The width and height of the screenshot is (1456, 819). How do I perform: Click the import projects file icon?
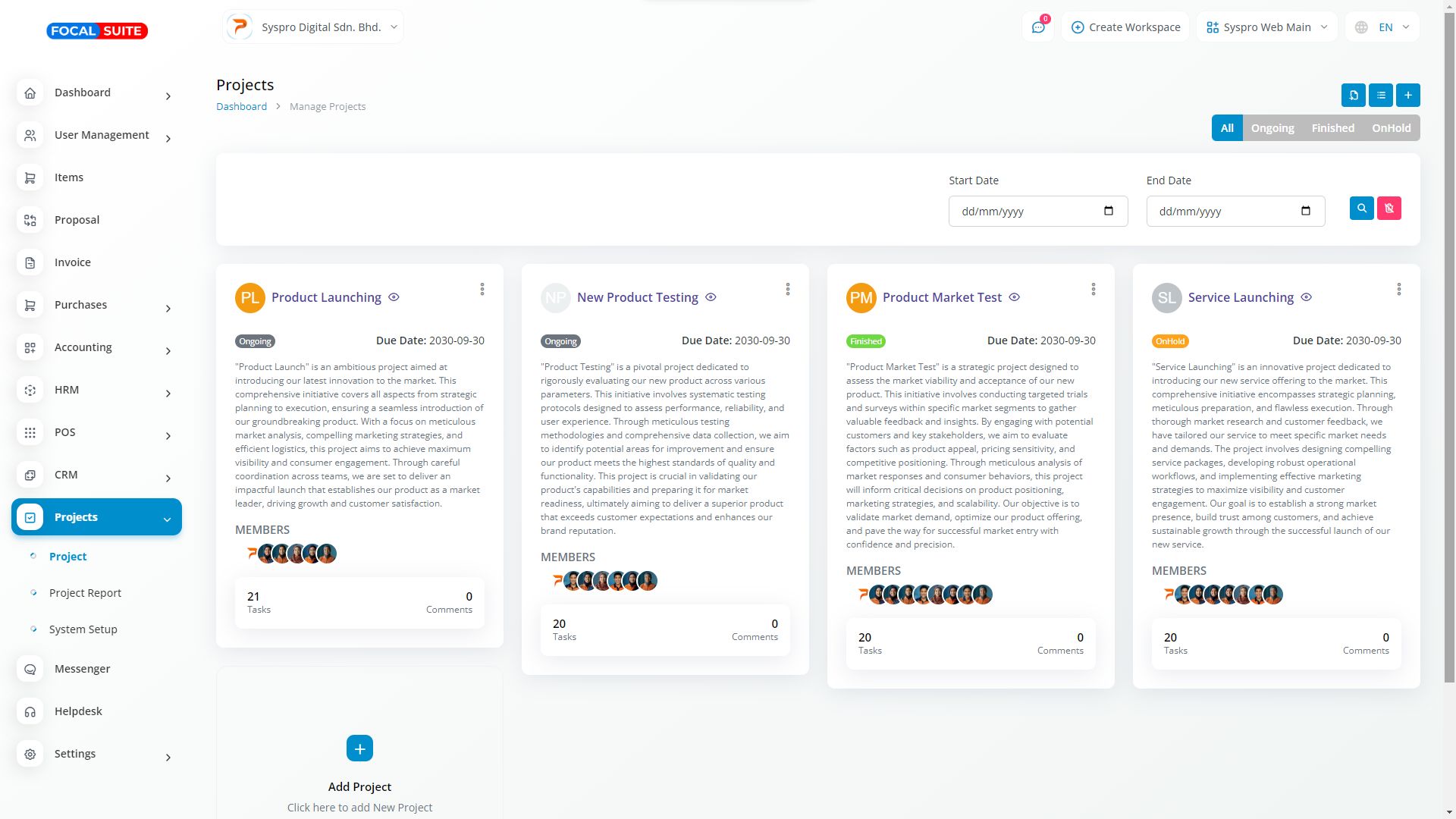(1353, 96)
